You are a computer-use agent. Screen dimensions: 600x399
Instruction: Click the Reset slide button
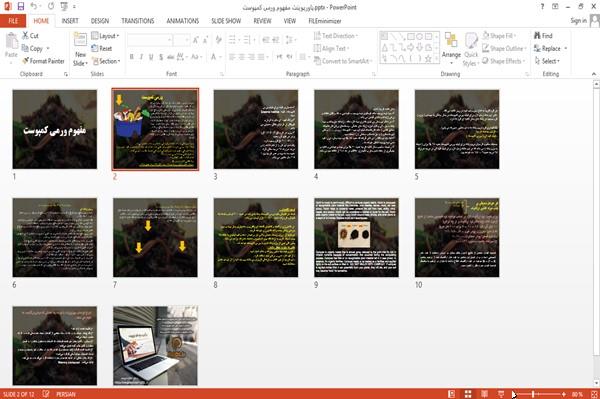pos(102,48)
